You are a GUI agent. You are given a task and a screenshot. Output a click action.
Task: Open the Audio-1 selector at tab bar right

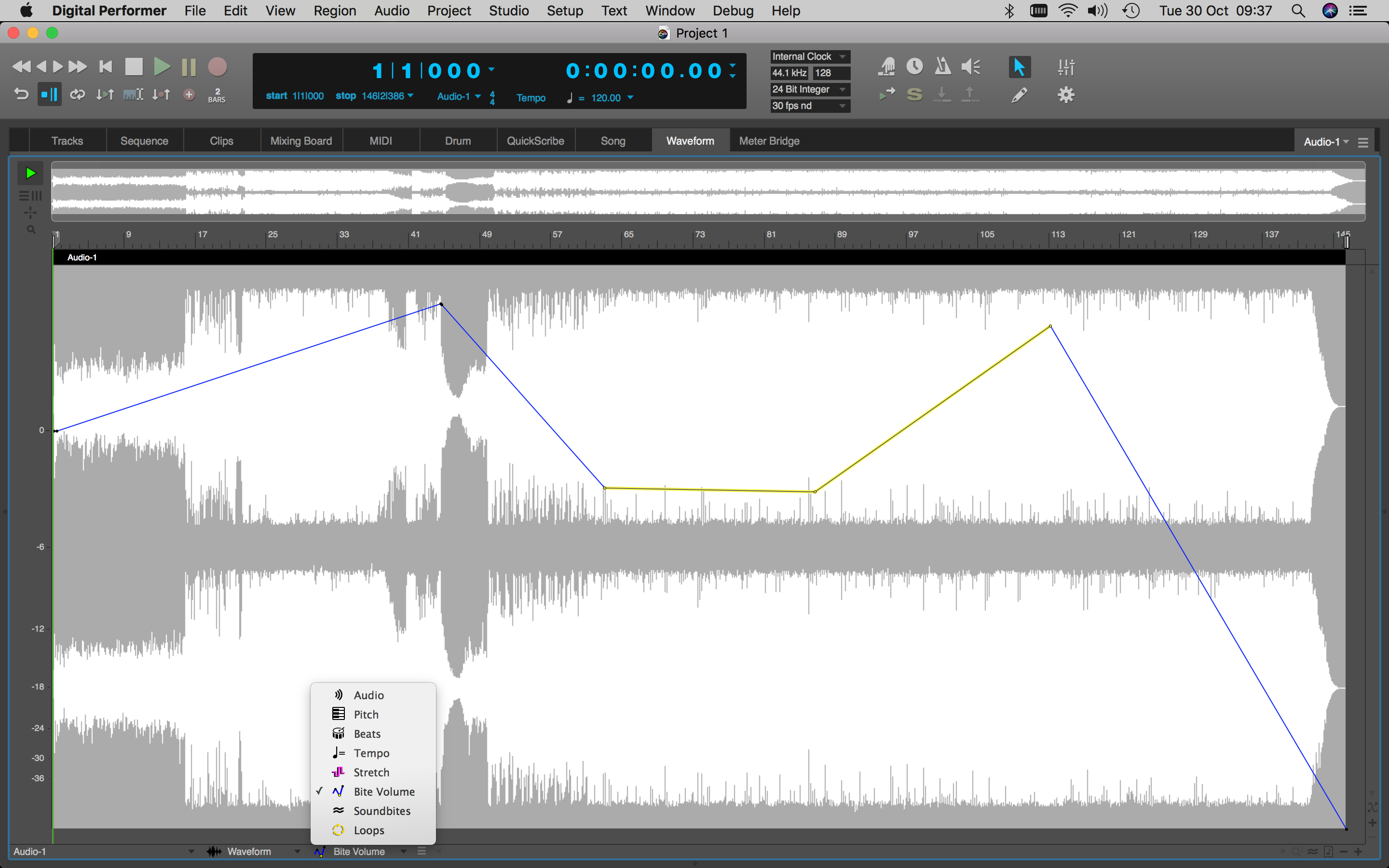(1326, 142)
